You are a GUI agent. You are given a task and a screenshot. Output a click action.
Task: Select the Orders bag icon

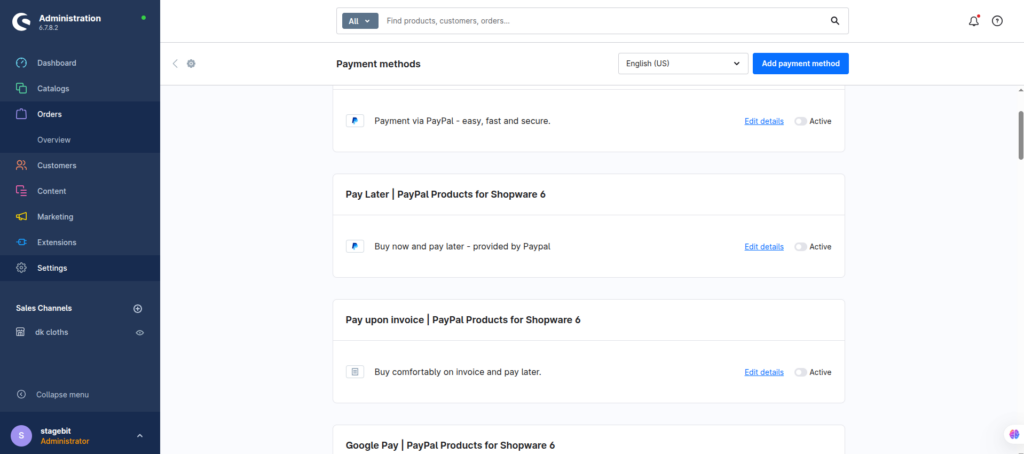tap(22, 114)
